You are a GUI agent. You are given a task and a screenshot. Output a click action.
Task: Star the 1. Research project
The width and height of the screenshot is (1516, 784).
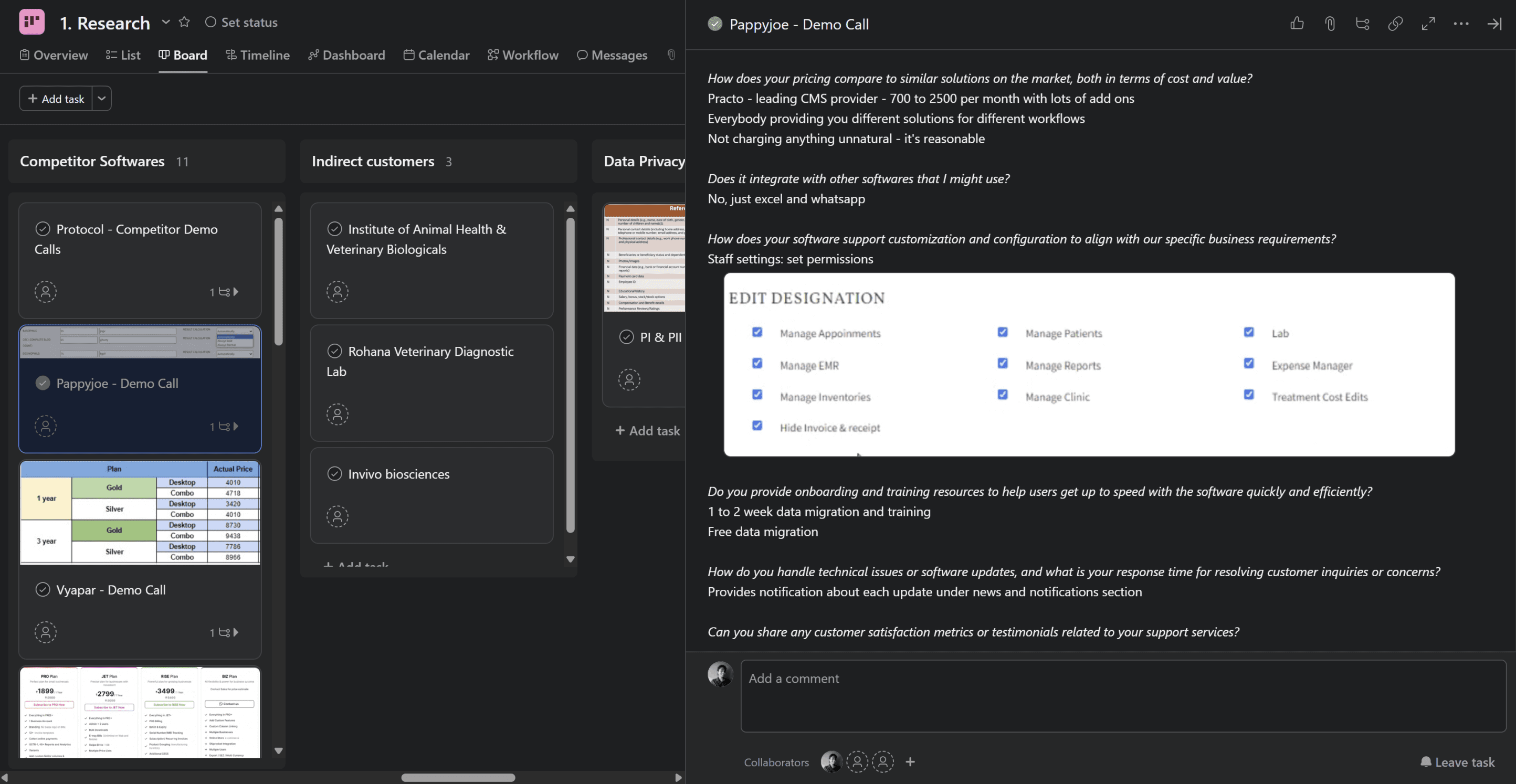coord(184,23)
